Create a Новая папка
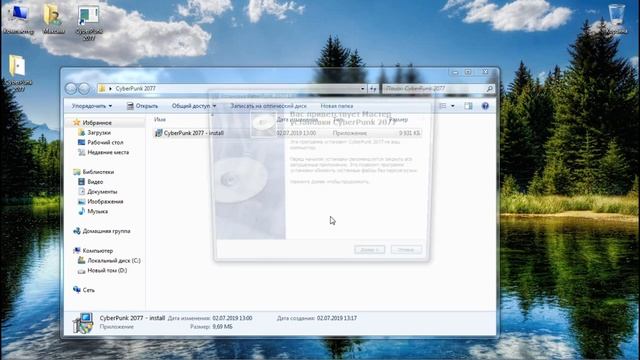640x360 pixels. click(337, 106)
